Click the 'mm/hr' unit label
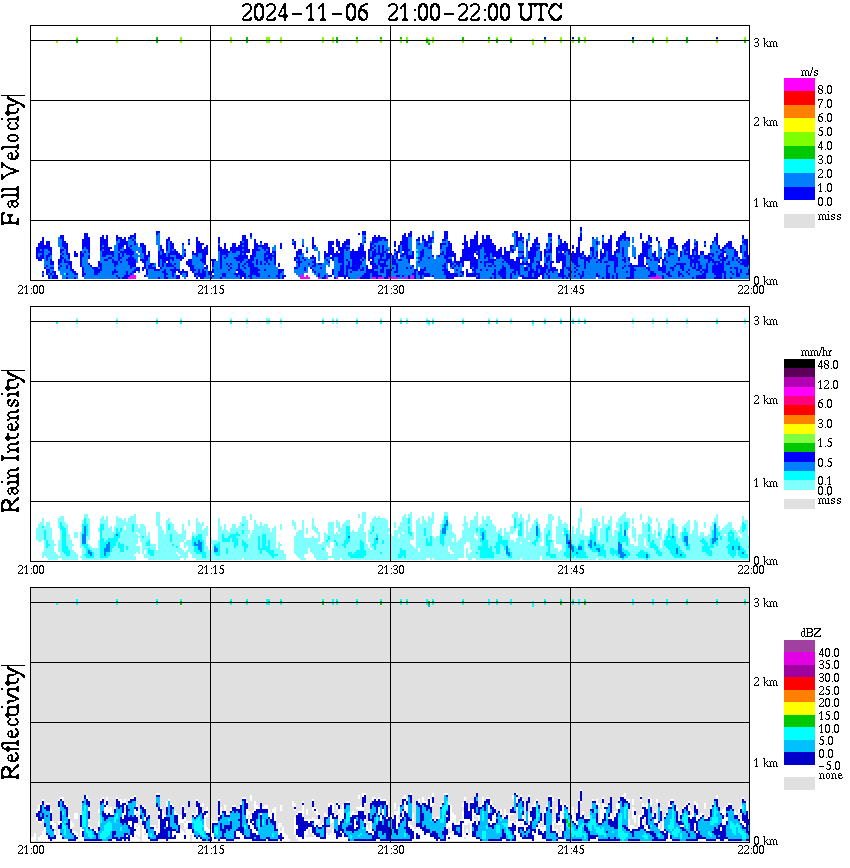 click(816, 352)
